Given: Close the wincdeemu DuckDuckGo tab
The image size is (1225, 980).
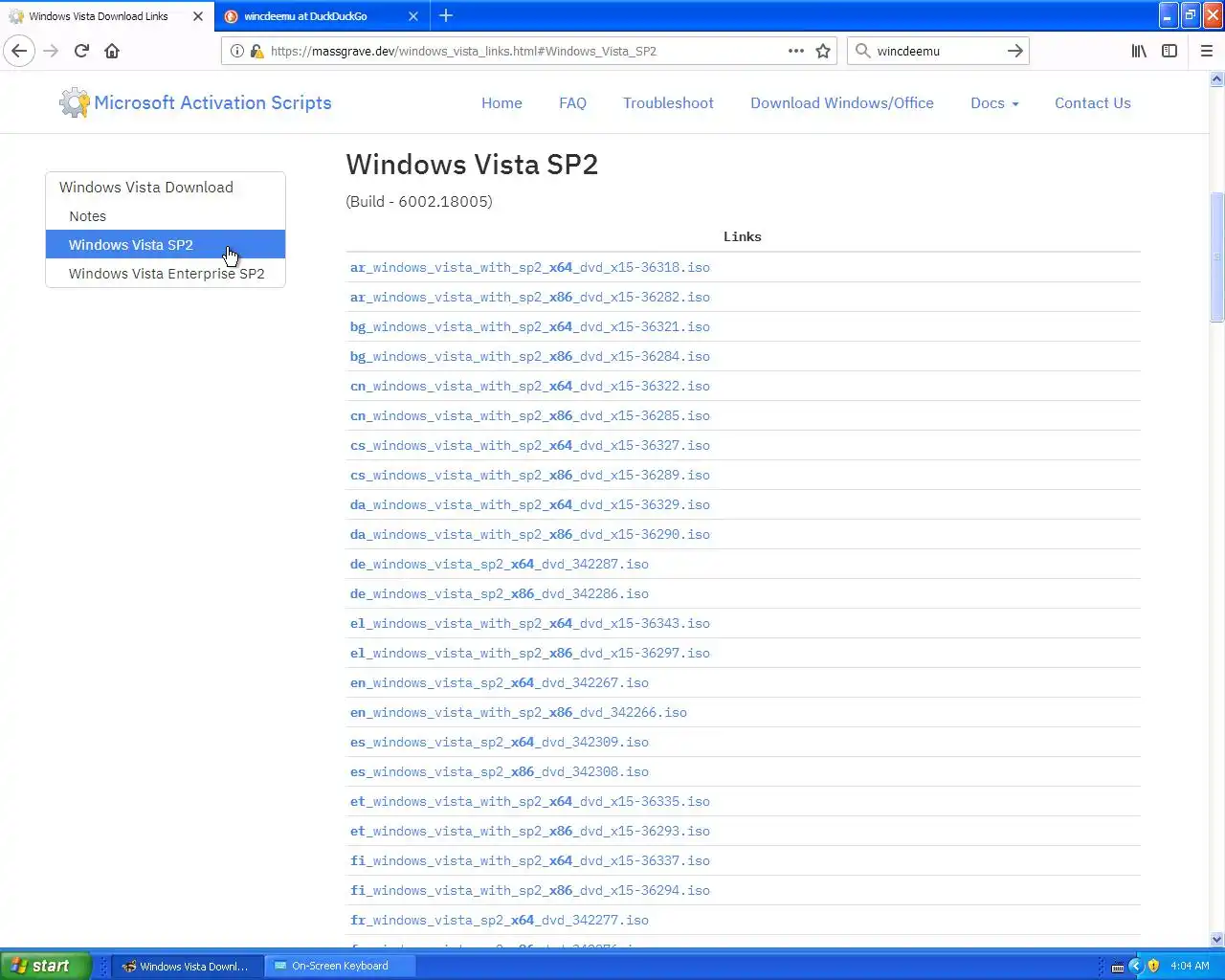Looking at the screenshot, I should click(x=413, y=16).
